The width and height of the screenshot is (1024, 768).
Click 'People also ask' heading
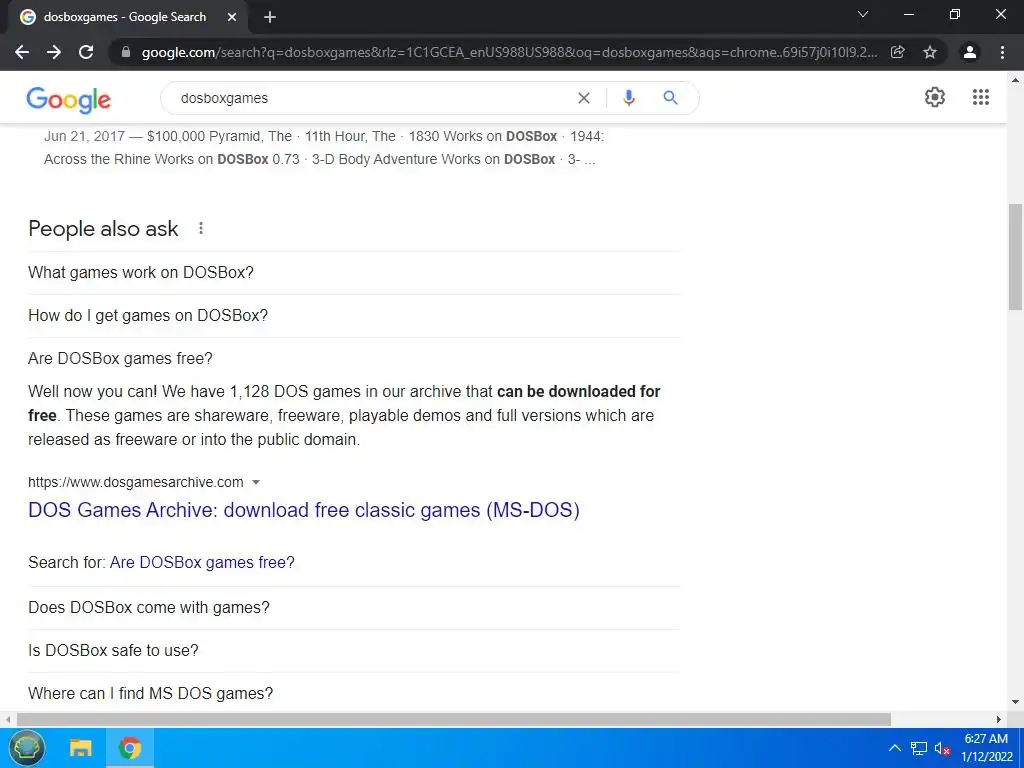tap(103, 229)
